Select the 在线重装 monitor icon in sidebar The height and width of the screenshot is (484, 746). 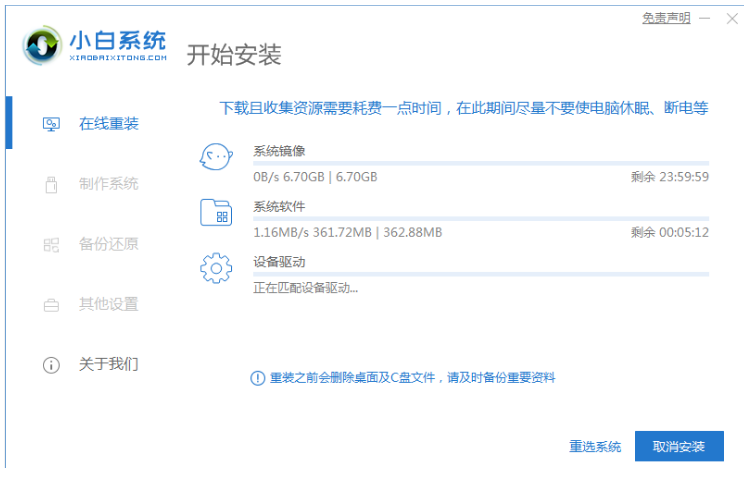tap(51, 124)
